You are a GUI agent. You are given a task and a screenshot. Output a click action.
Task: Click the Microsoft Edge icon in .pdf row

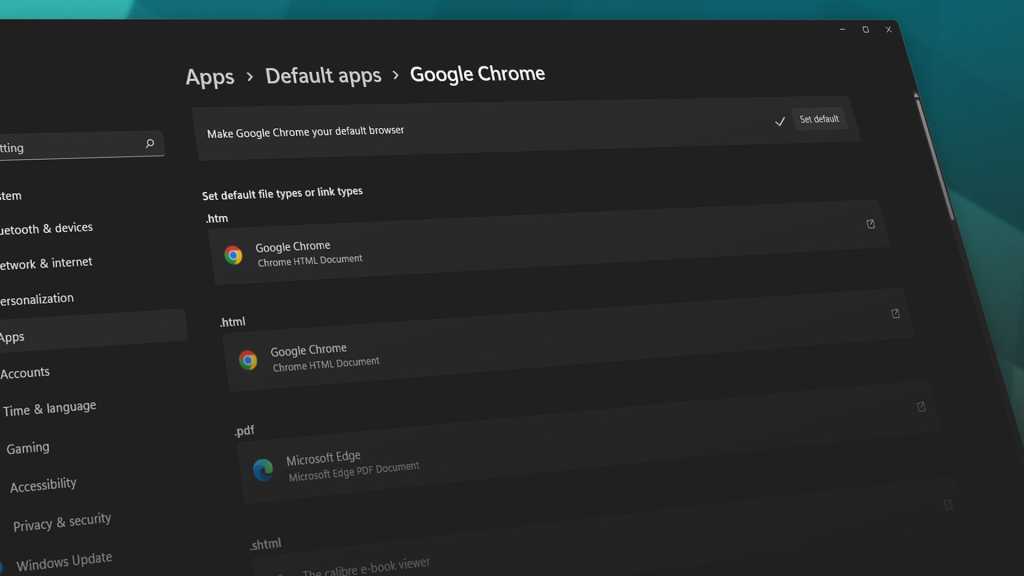tap(263, 470)
